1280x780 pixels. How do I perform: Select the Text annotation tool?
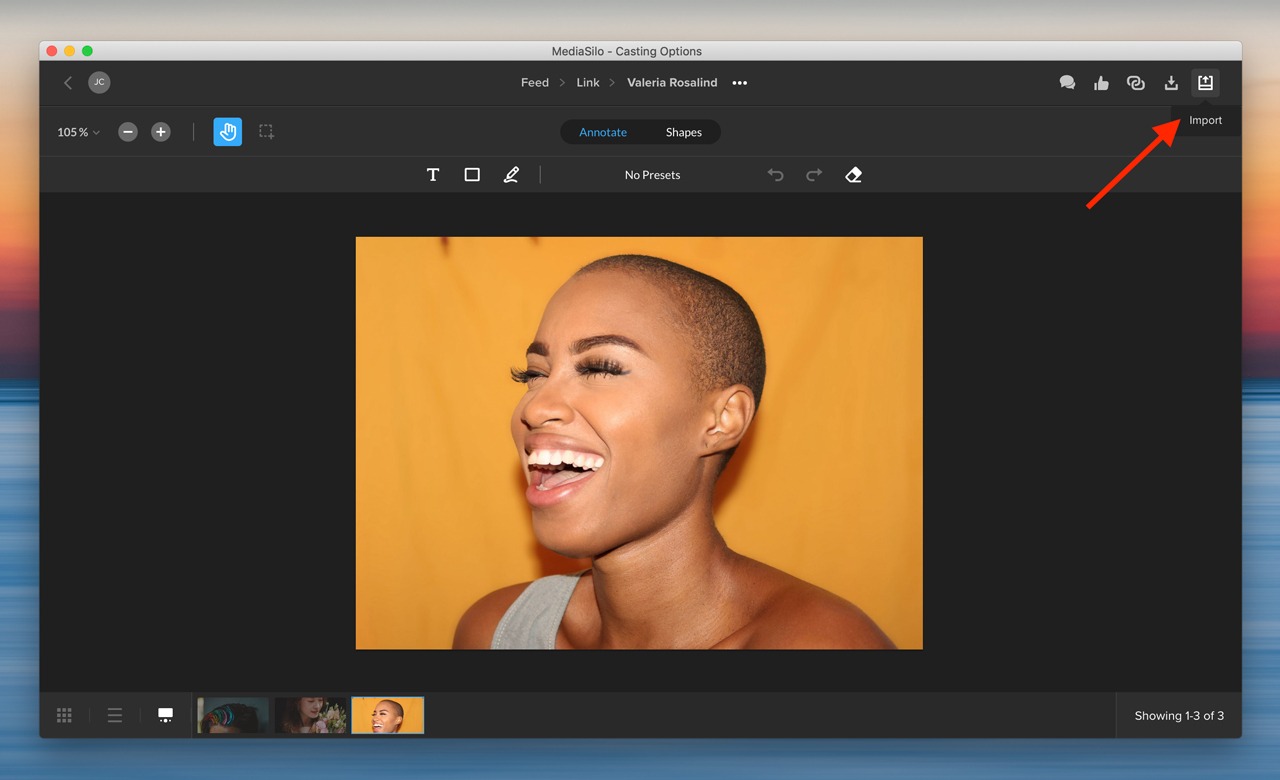click(x=433, y=175)
